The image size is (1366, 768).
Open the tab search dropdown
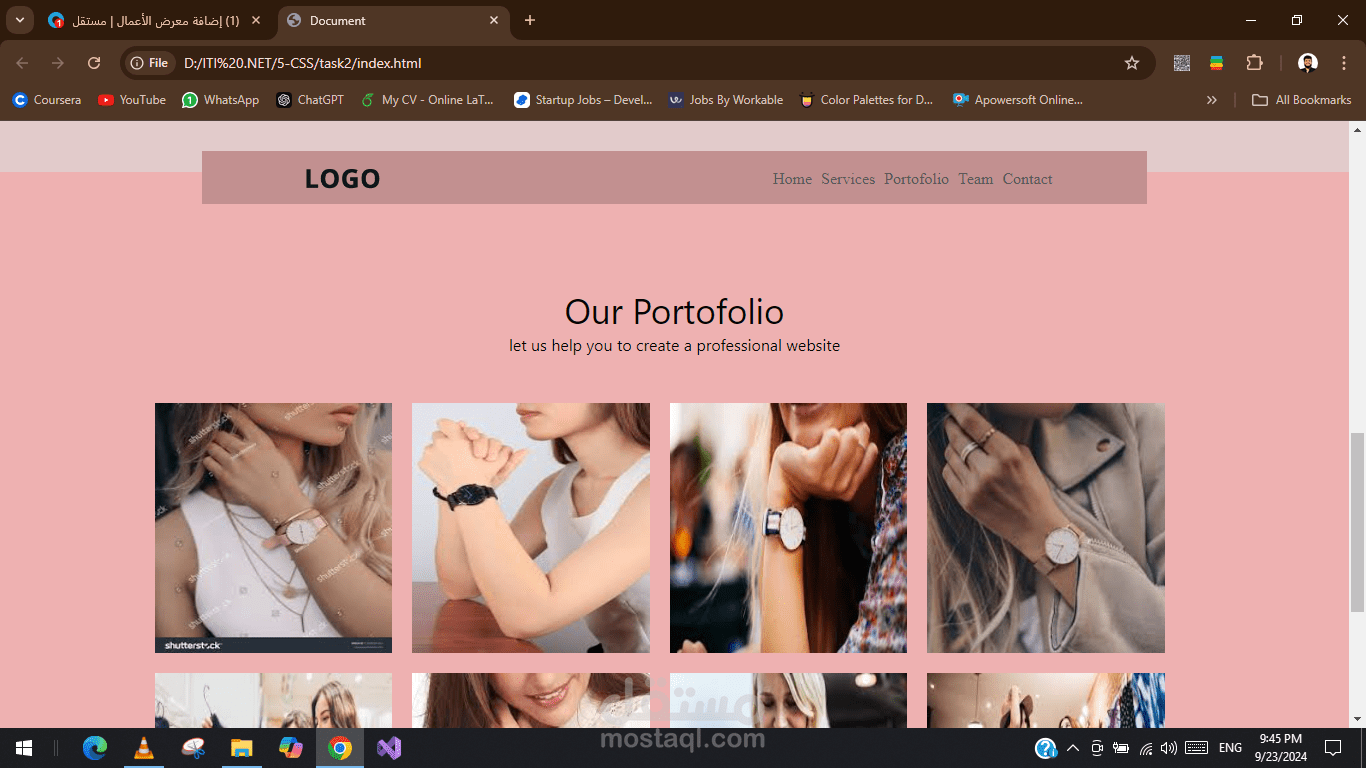tap(19, 20)
